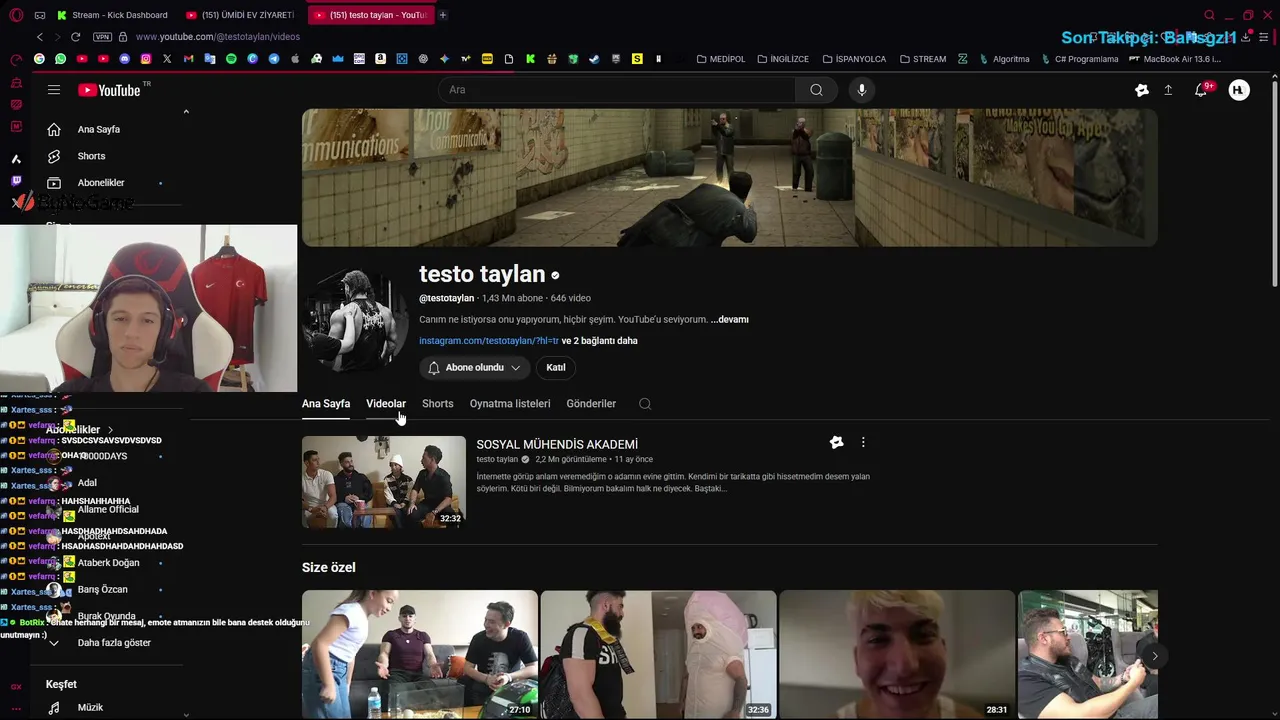Open Ana Sayfa in the YouTube sidebar
Screen dimensions: 1280x720
coord(99,129)
